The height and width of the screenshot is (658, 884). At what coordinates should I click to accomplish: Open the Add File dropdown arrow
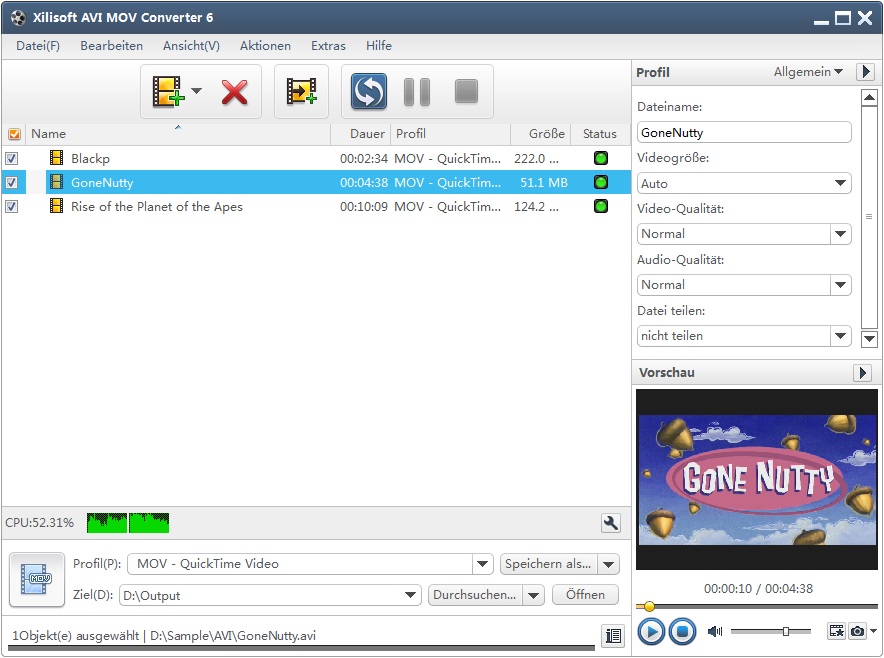coord(196,90)
